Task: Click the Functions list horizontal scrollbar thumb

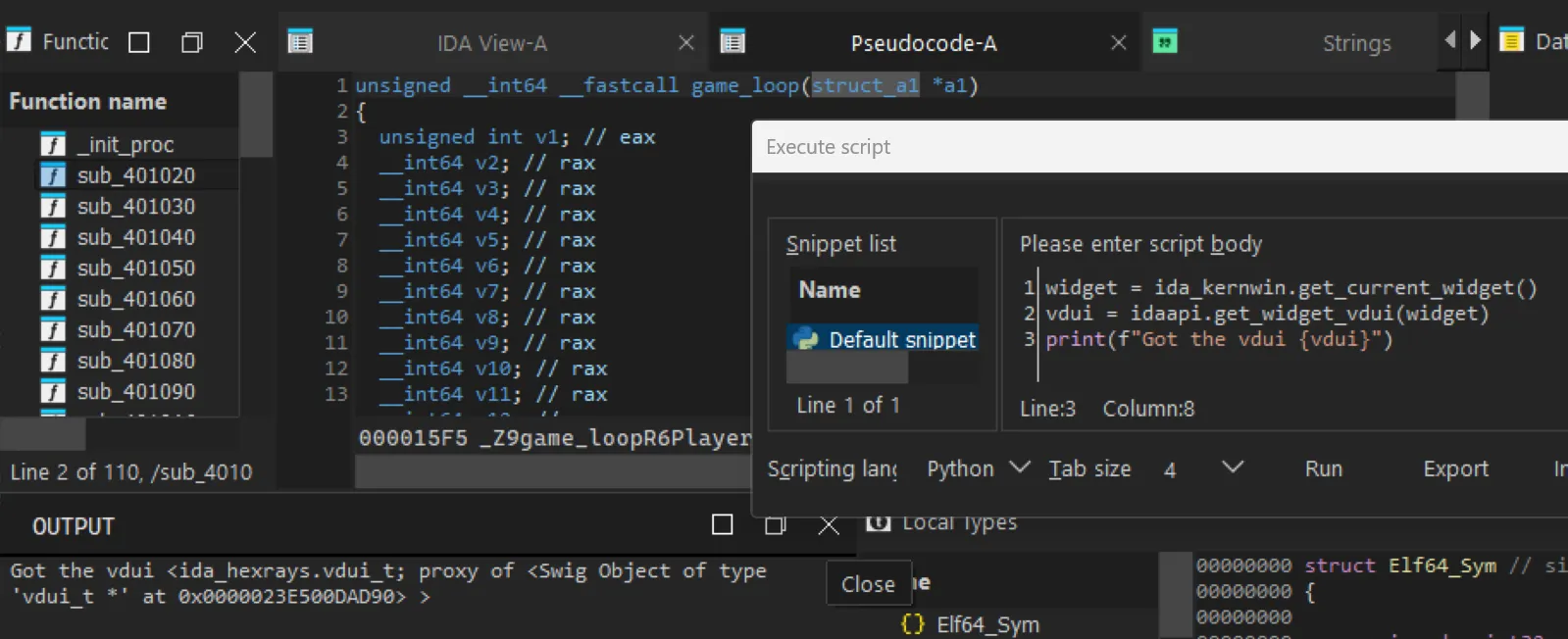Action: click(x=44, y=432)
